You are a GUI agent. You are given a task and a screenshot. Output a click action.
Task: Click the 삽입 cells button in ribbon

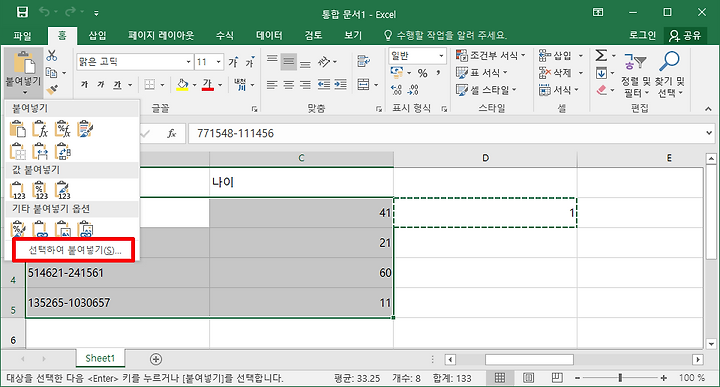pos(556,56)
